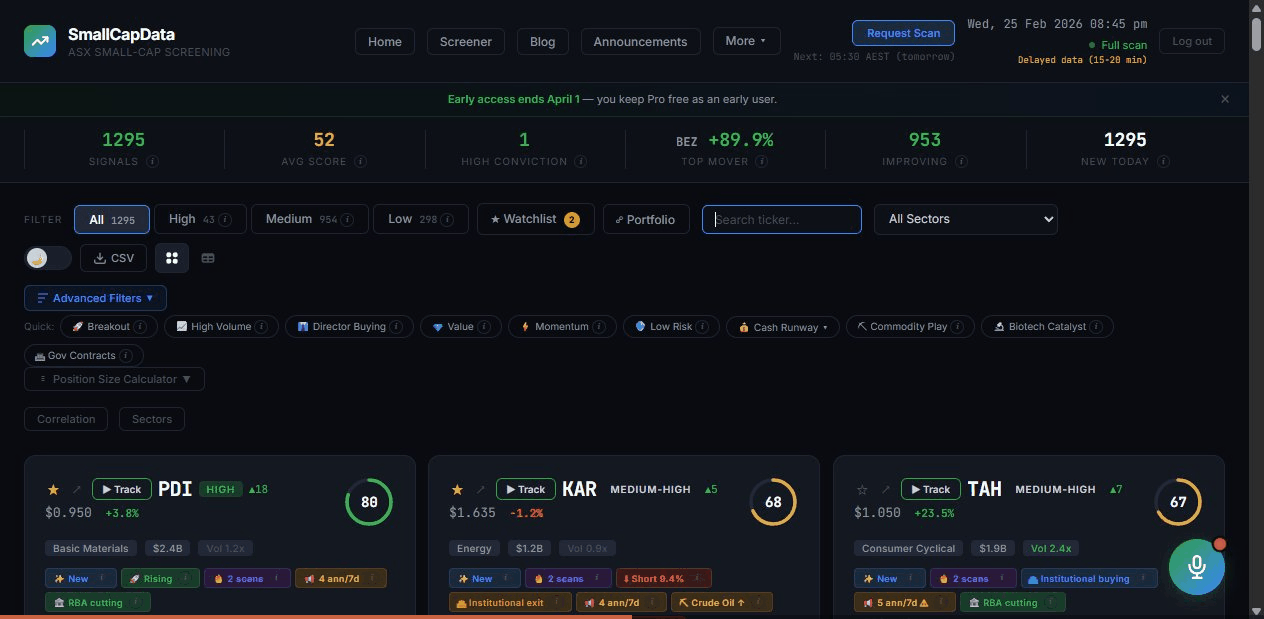Open the All Sectors dropdown
This screenshot has height=619, width=1264.
[x=964, y=219]
